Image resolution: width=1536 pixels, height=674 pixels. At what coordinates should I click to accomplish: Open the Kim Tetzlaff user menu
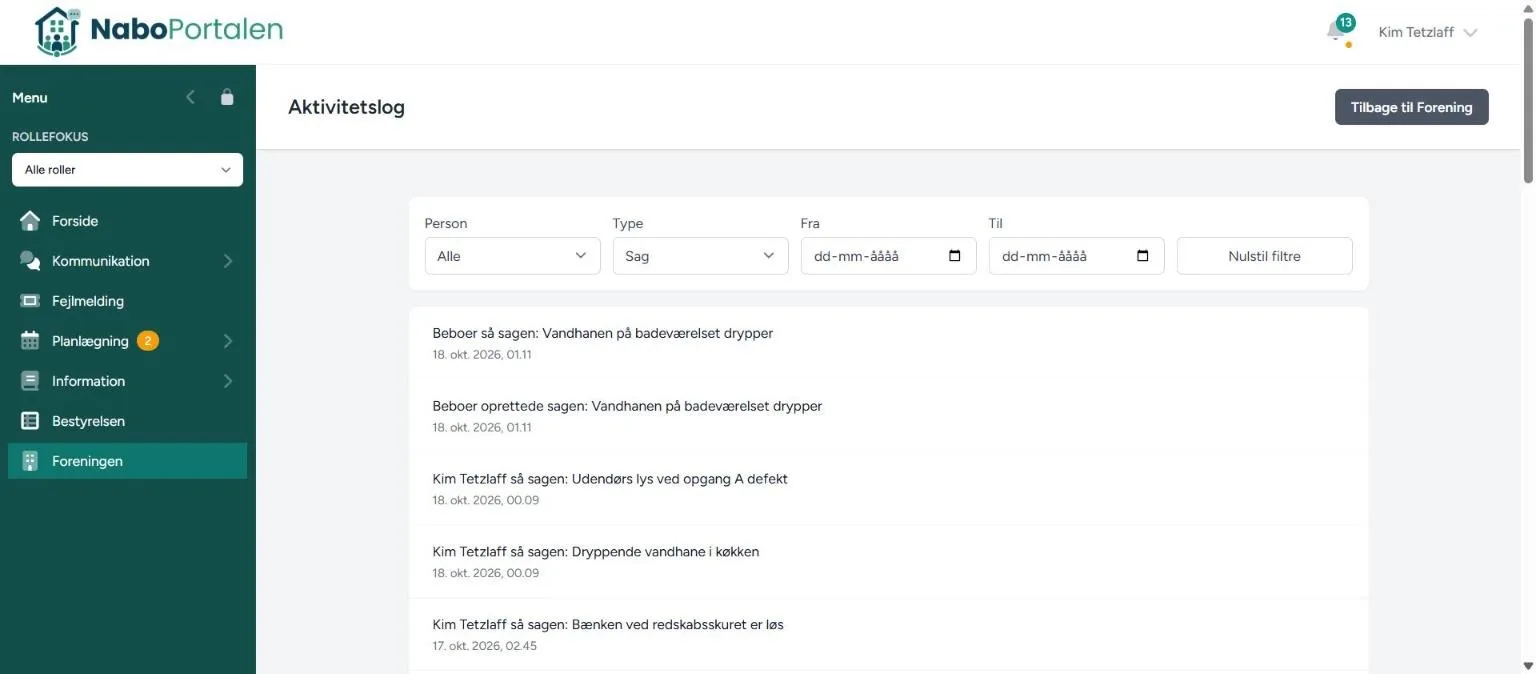(x=1428, y=32)
